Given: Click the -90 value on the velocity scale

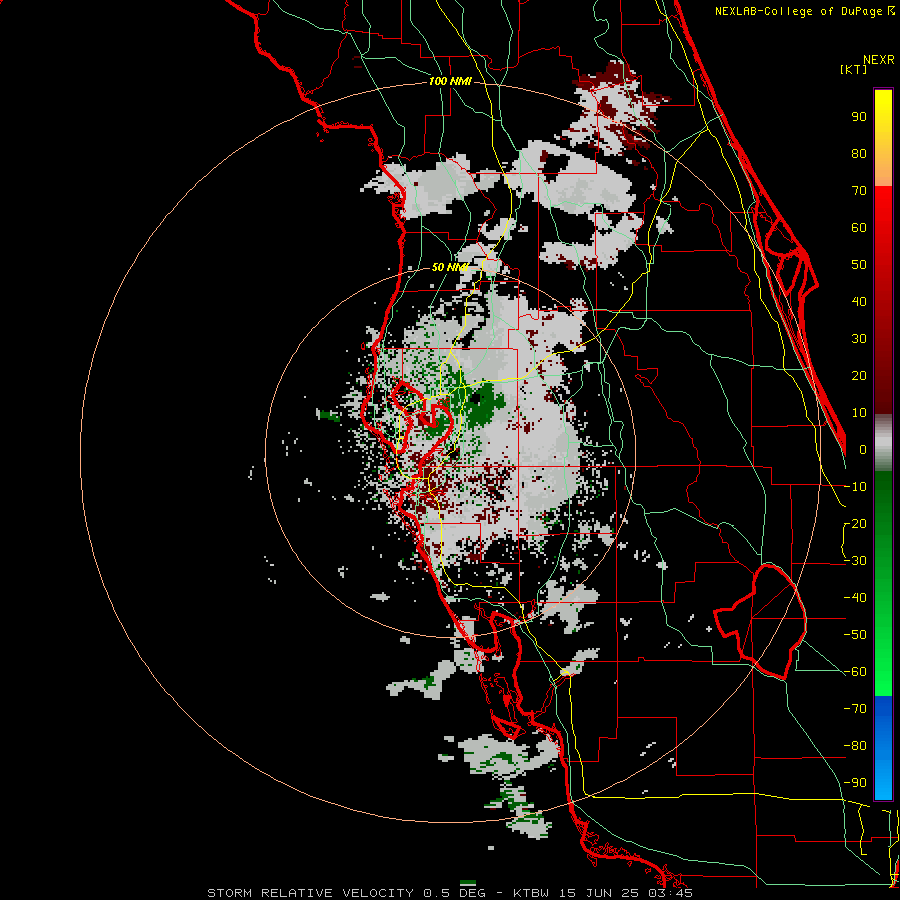Looking at the screenshot, I should (855, 783).
